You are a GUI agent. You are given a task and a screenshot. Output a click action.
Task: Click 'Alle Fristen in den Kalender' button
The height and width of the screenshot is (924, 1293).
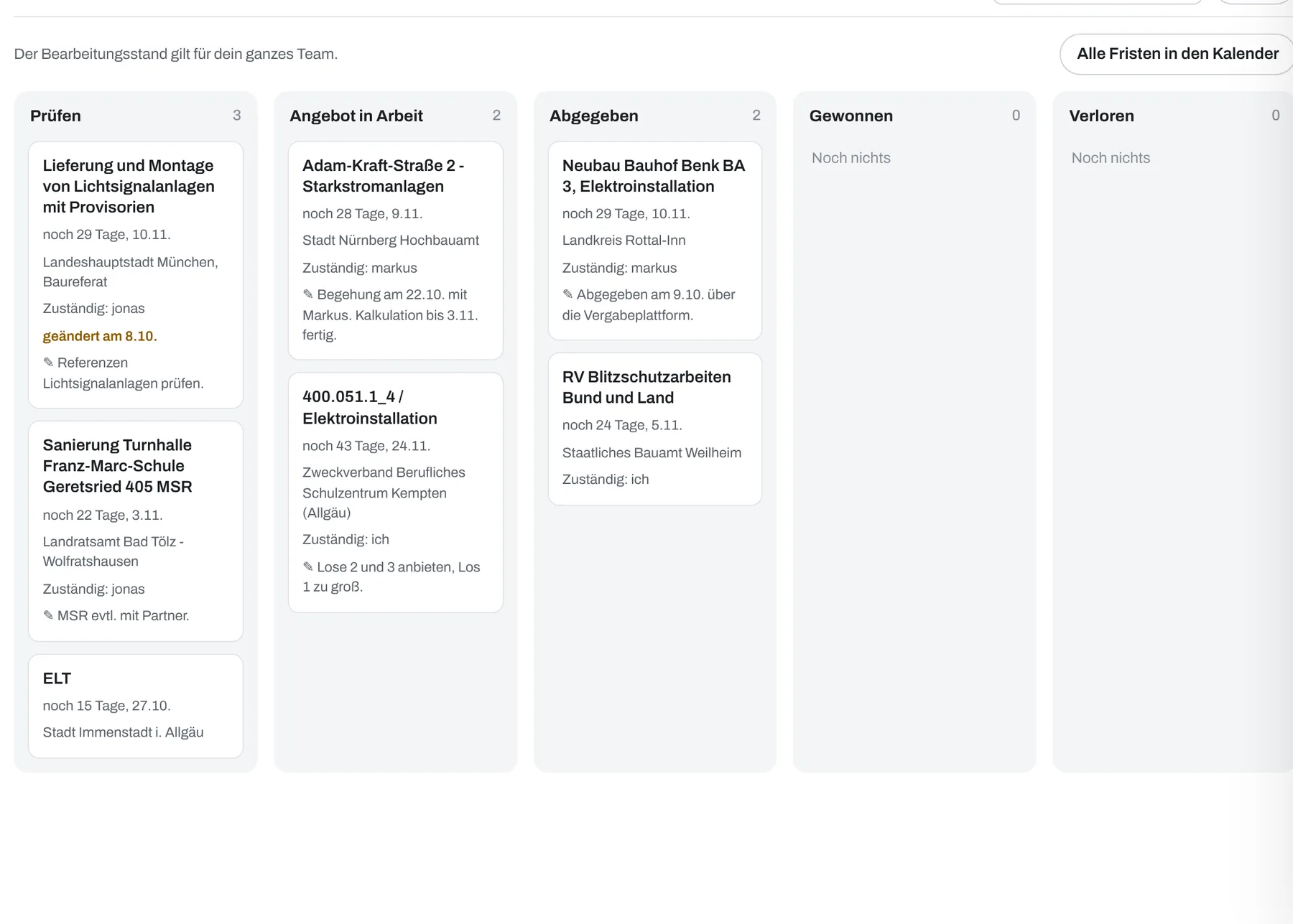tap(1177, 54)
